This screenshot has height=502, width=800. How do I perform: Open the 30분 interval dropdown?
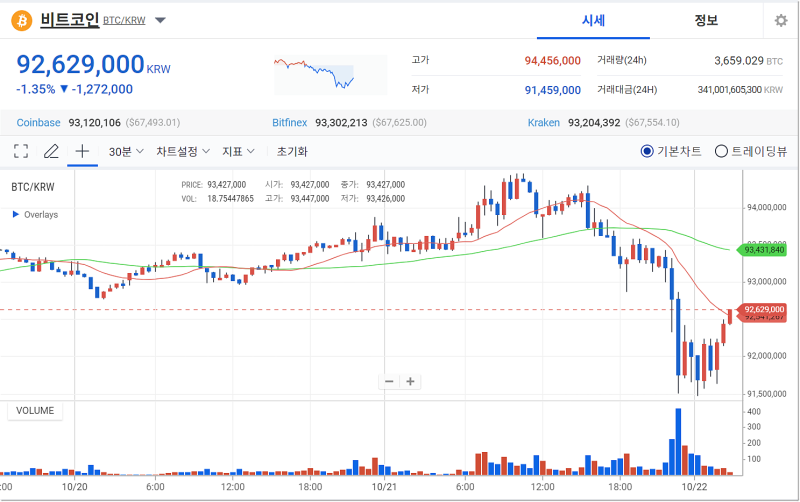[126, 152]
